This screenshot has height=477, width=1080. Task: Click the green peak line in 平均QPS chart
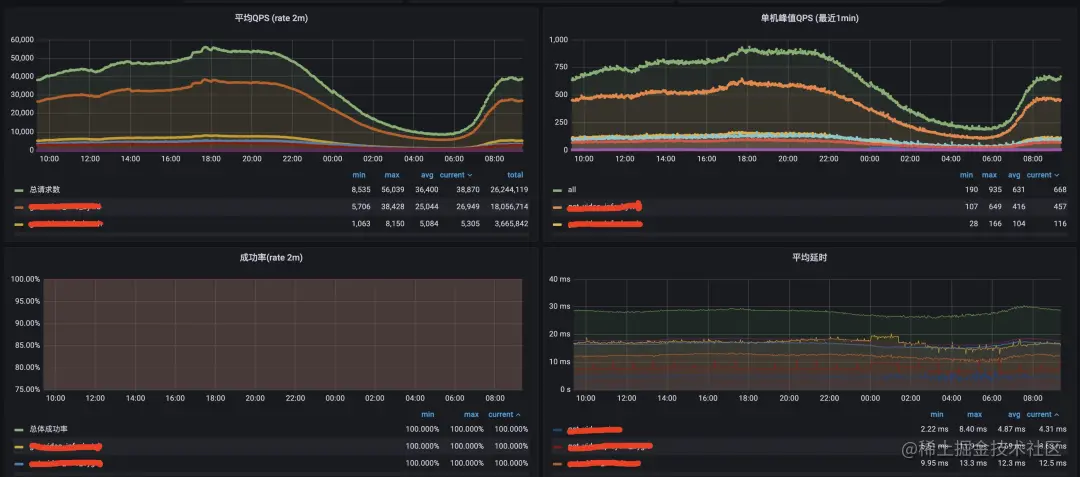207,48
